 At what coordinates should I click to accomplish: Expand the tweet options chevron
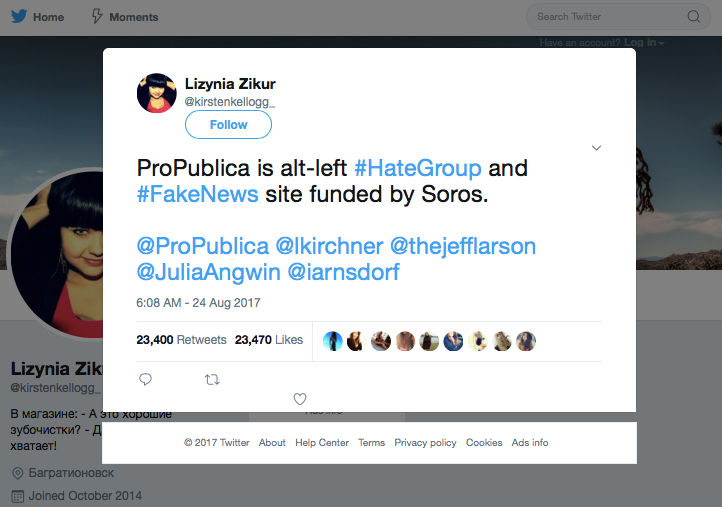tap(596, 148)
